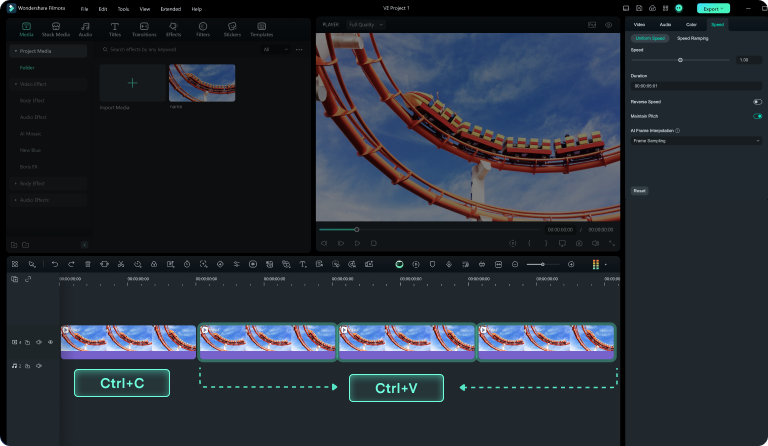Open the timeline audio mixer meter
Screen dimensions: 768x446
[596, 264]
